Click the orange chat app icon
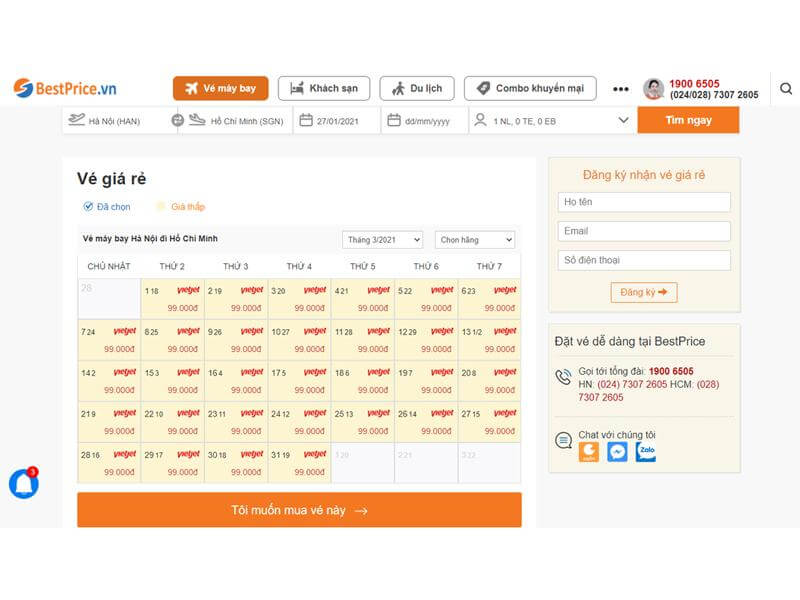800x600 pixels. point(589,452)
